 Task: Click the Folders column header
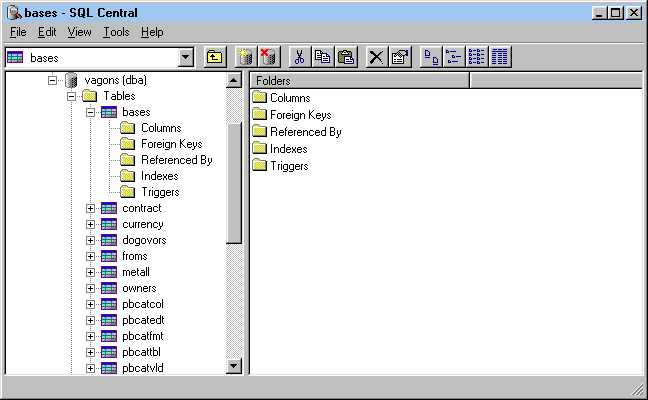360,81
